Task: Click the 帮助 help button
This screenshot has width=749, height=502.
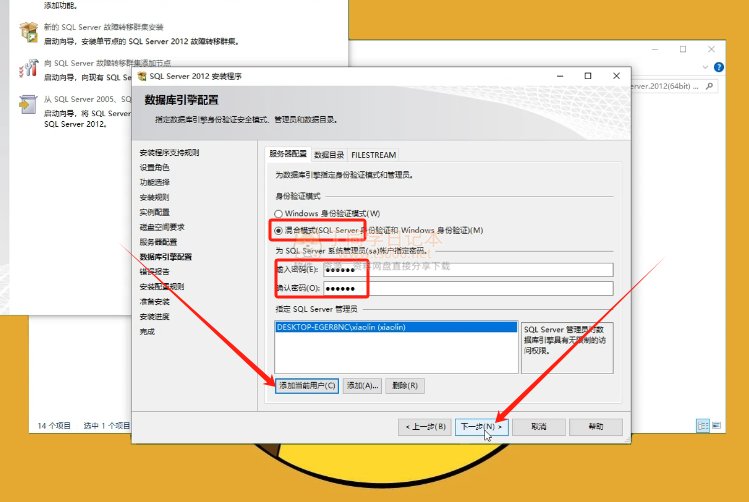Action: 596,427
